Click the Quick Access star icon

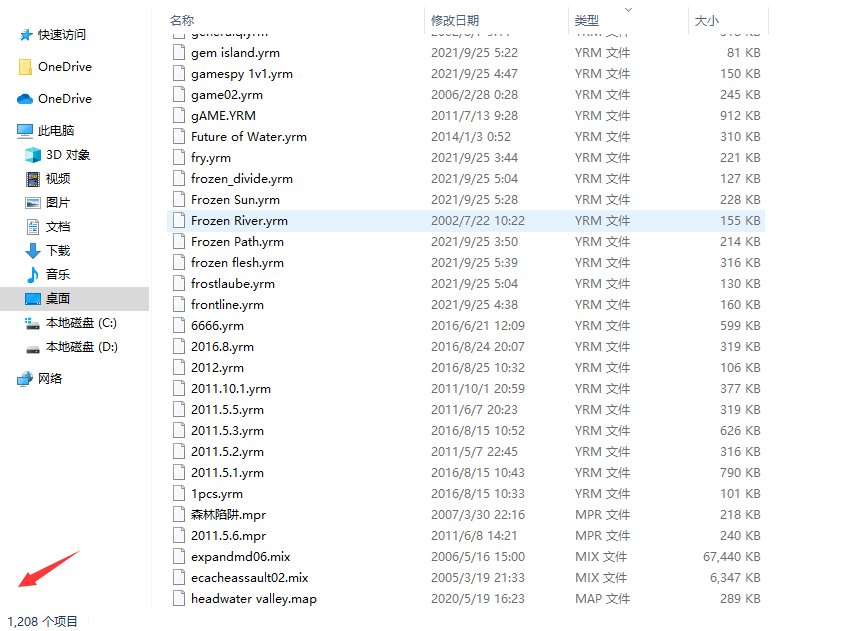[25, 35]
